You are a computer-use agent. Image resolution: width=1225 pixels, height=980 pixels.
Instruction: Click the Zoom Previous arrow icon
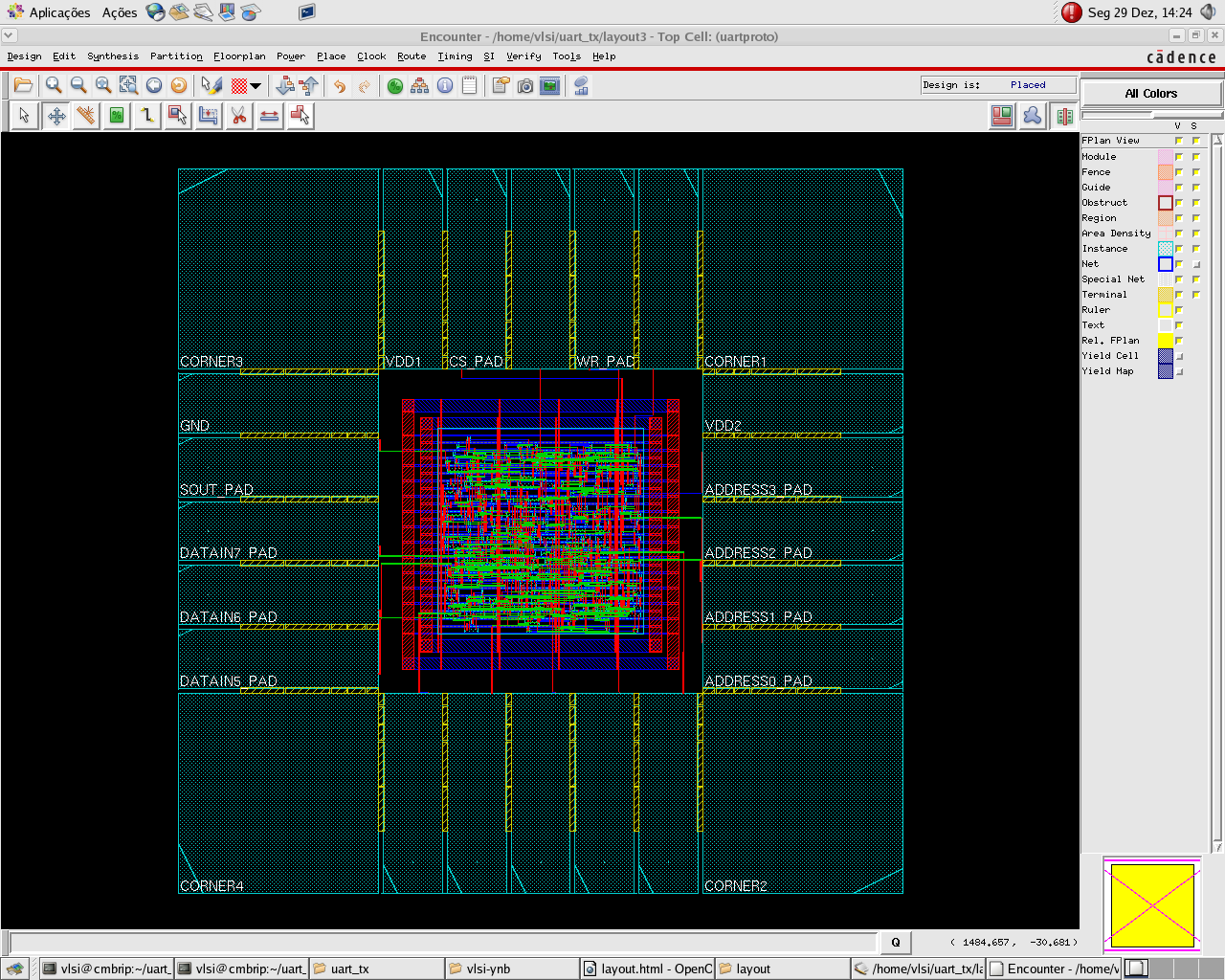(x=153, y=86)
